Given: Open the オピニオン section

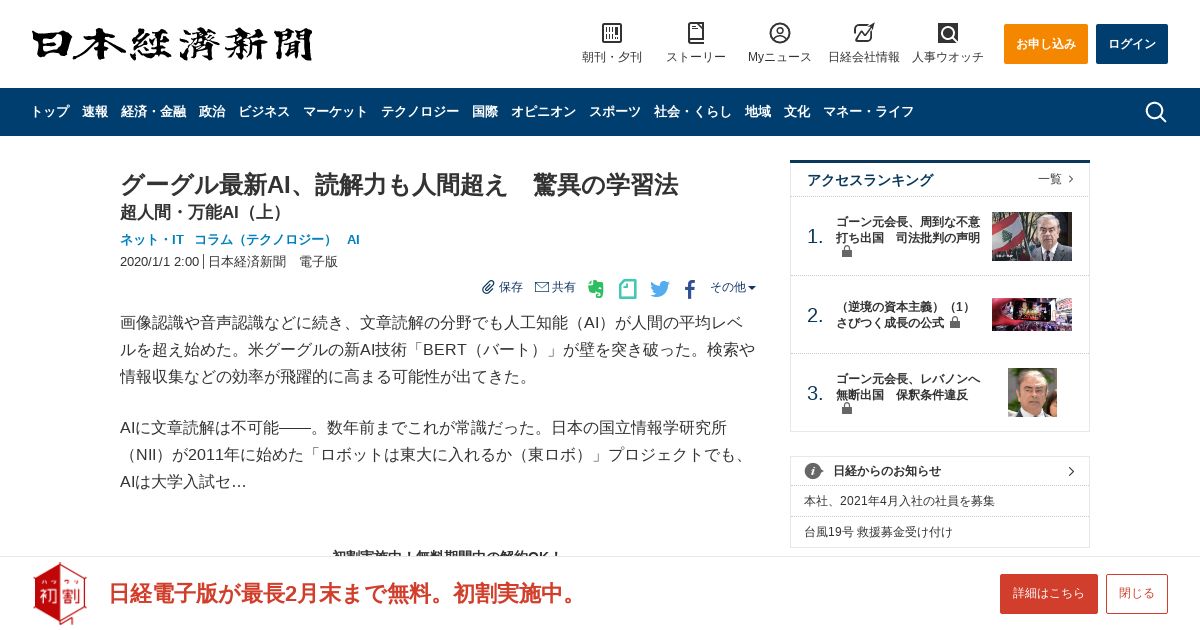Looking at the screenshot, I should 543,112.
